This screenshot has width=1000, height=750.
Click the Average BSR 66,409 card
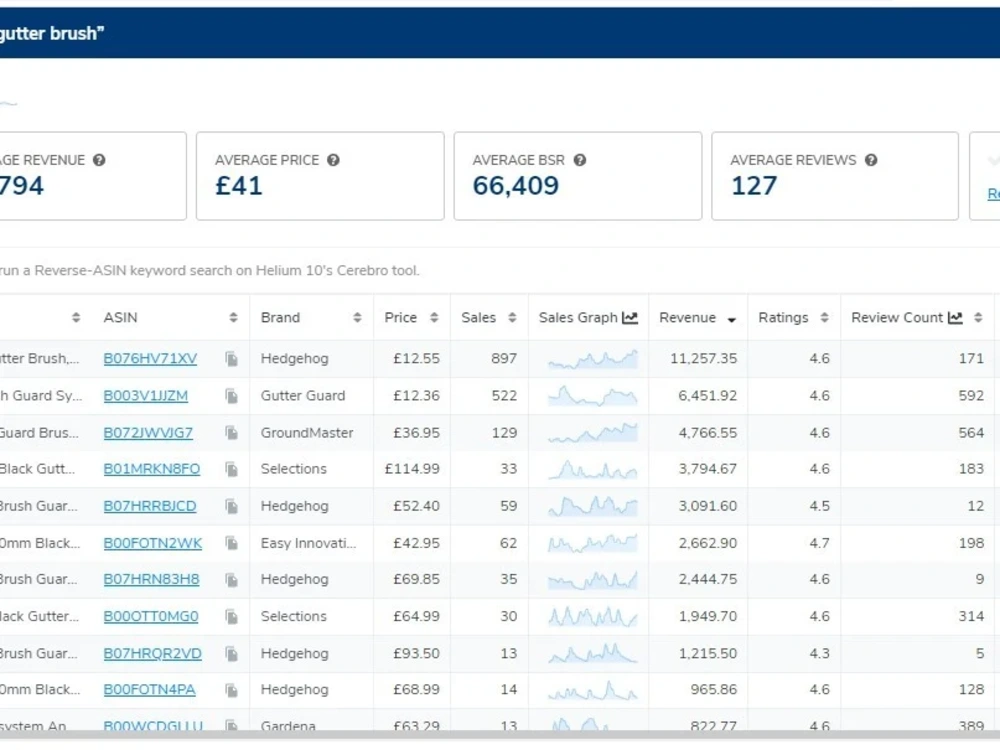(x=578, y=176)
